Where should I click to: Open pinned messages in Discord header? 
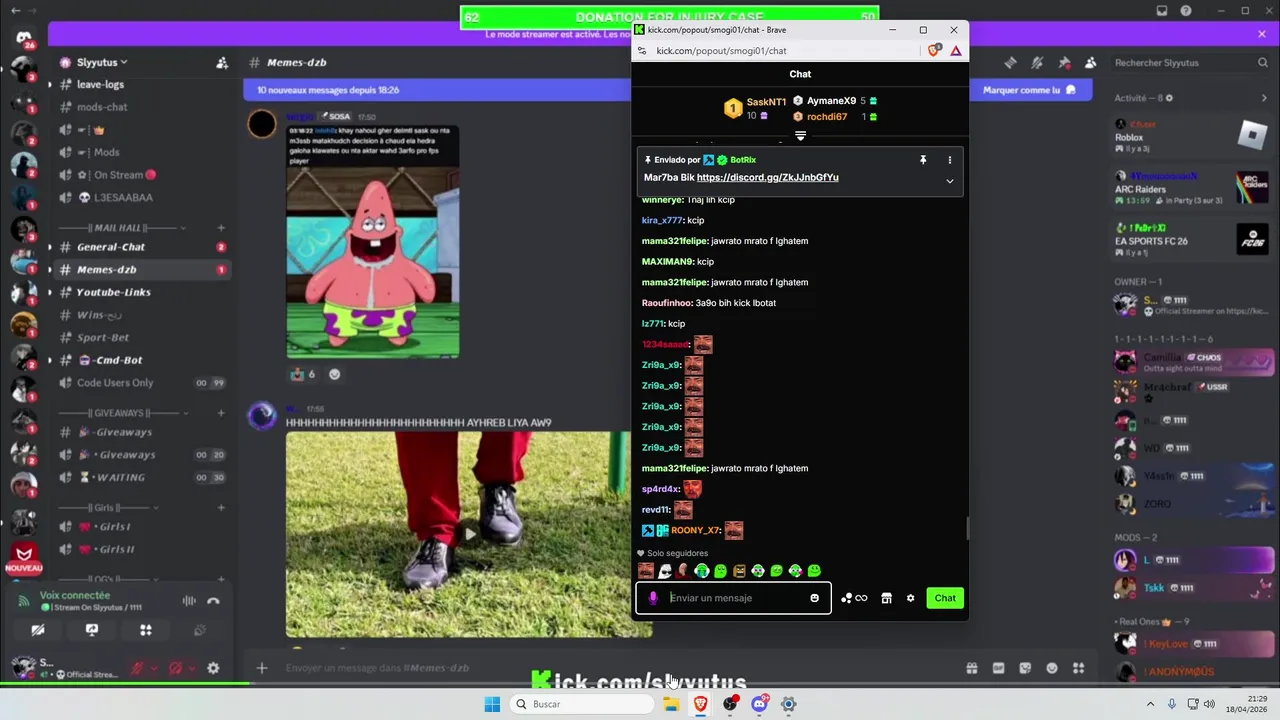click(x=1064, y=62)
